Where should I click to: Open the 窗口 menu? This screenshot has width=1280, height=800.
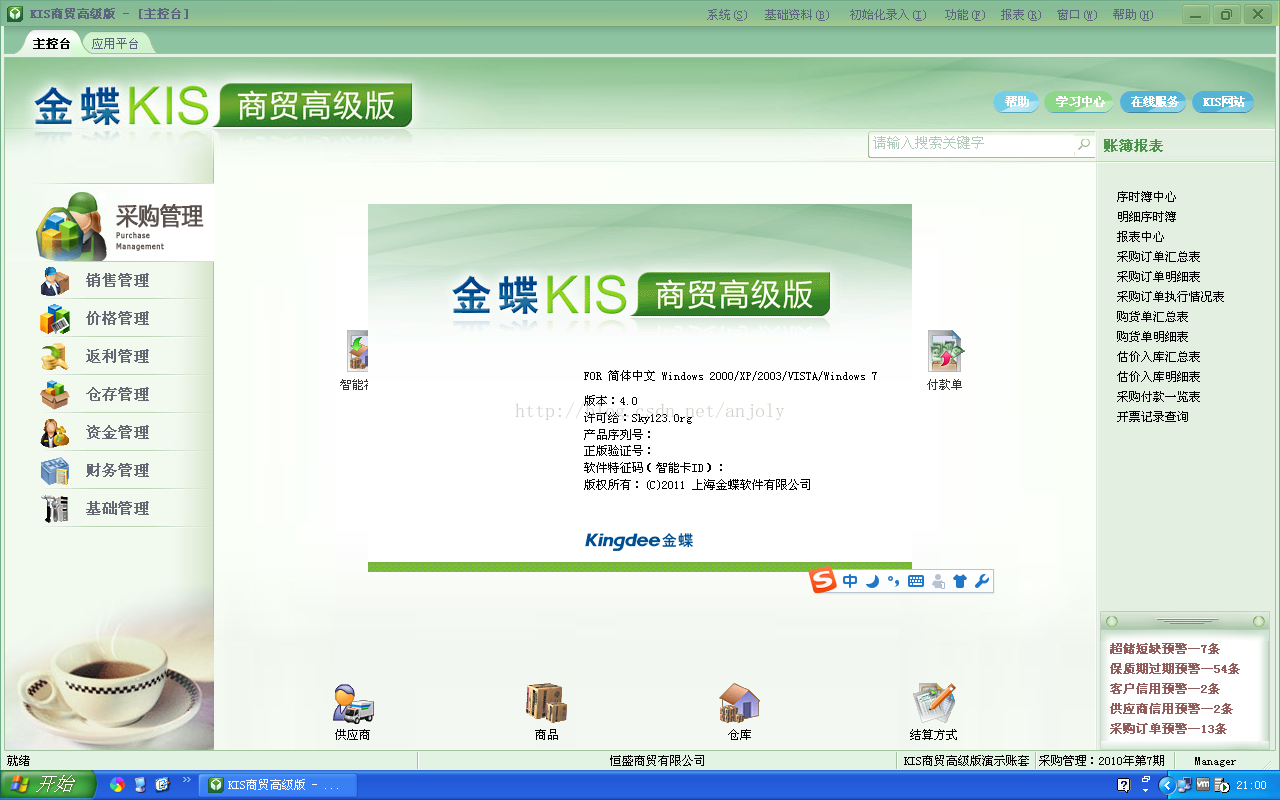(1077, 15)
